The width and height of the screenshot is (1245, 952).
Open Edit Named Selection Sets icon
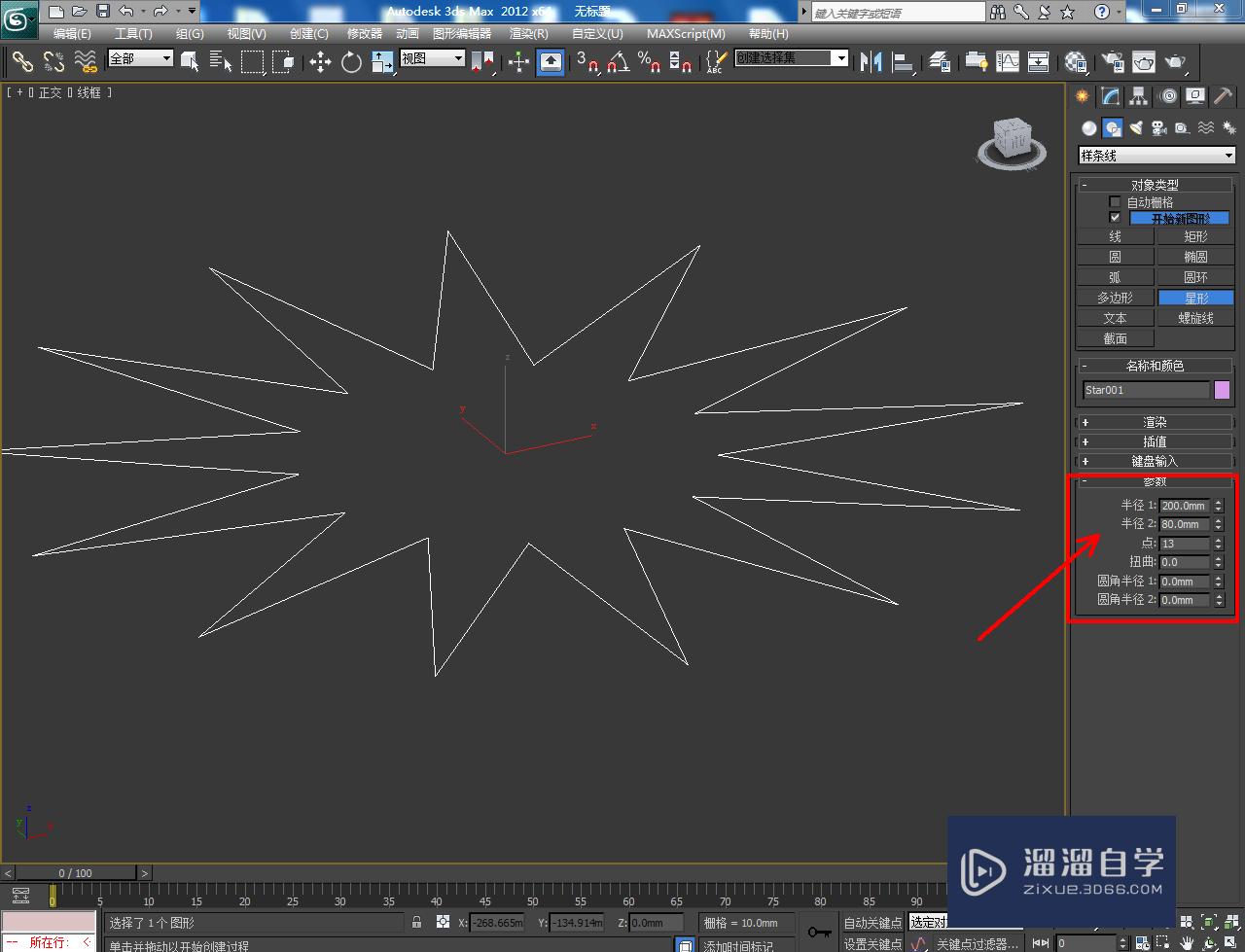pyautogui.click(x=715, y=61)
